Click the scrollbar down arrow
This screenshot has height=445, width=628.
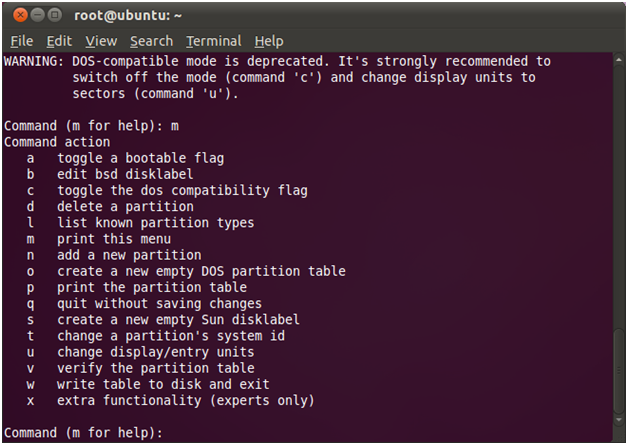click(x=619, y=420)
